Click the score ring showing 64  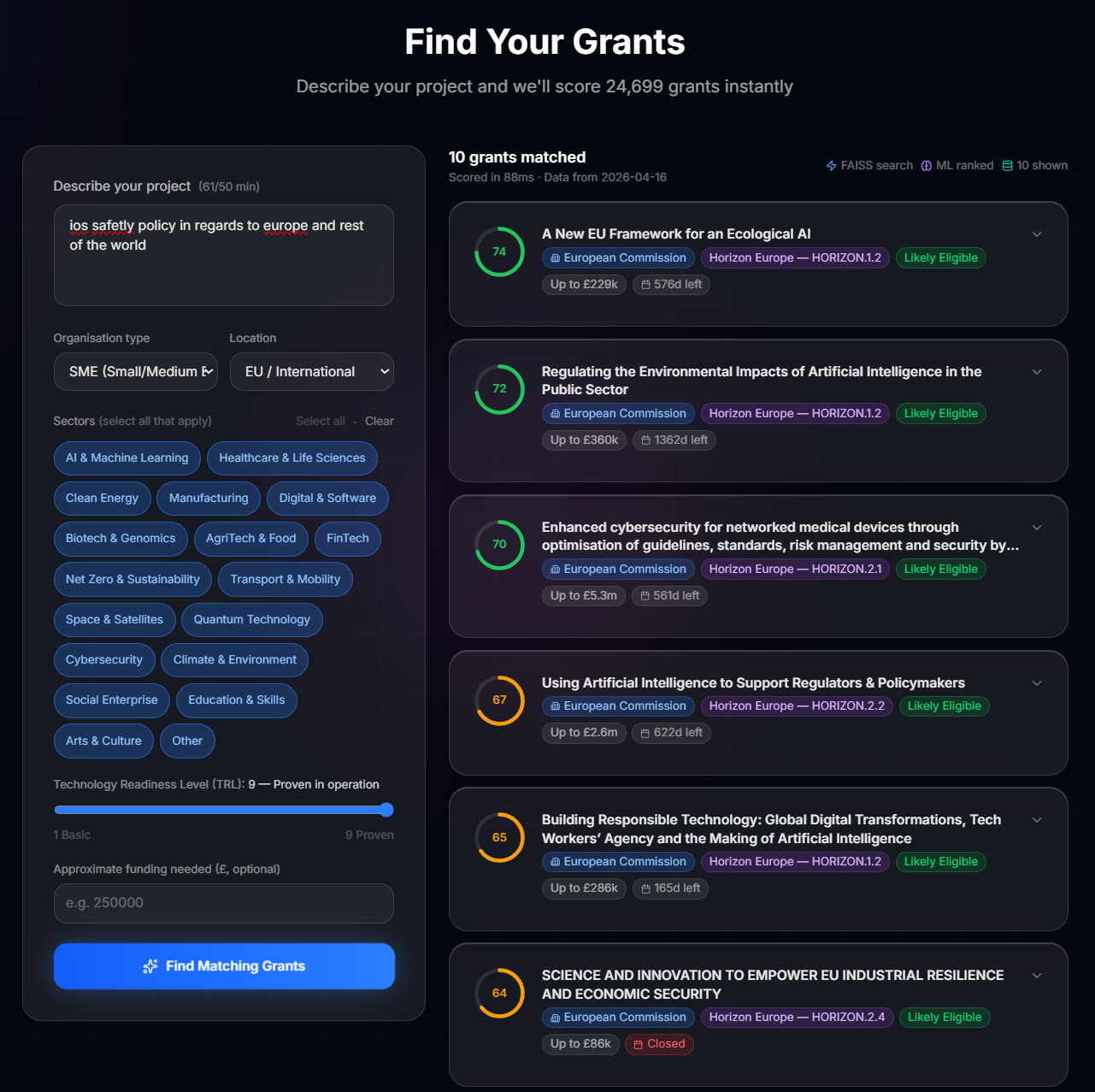(x=499, y=993)
